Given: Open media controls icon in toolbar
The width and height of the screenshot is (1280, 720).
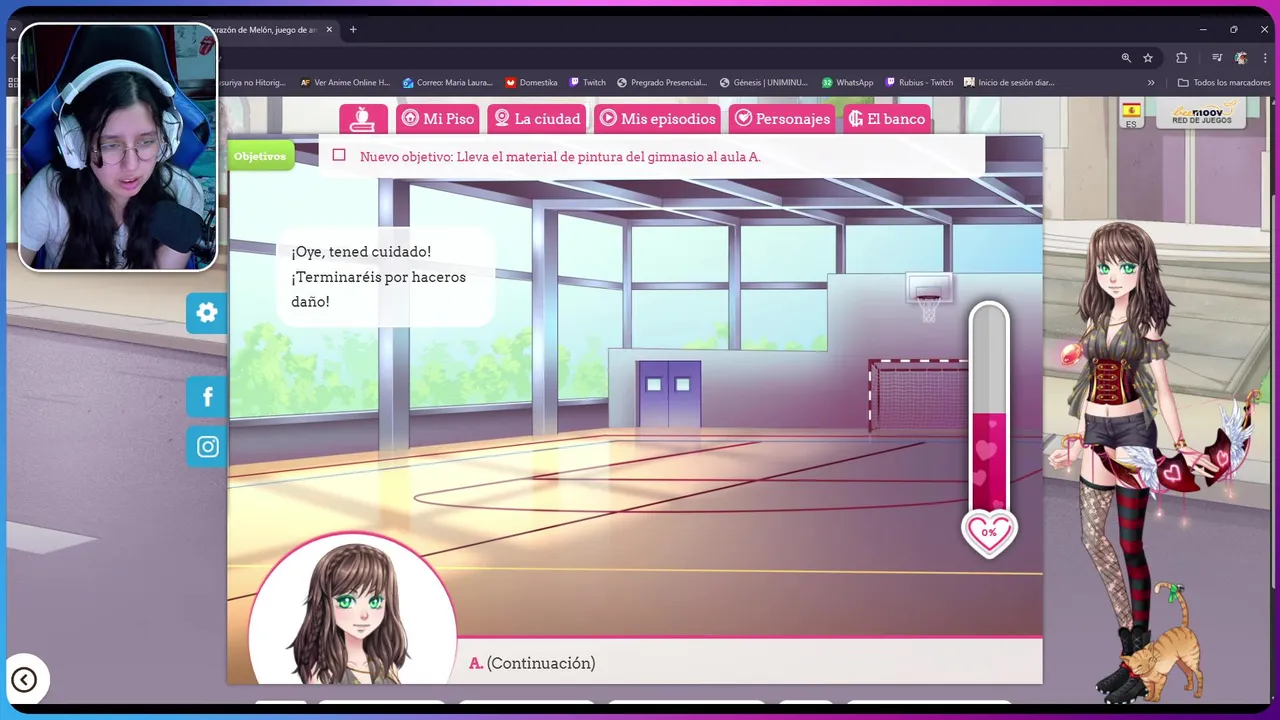Looking at the screenshot, I should (x=1217, y=58).
